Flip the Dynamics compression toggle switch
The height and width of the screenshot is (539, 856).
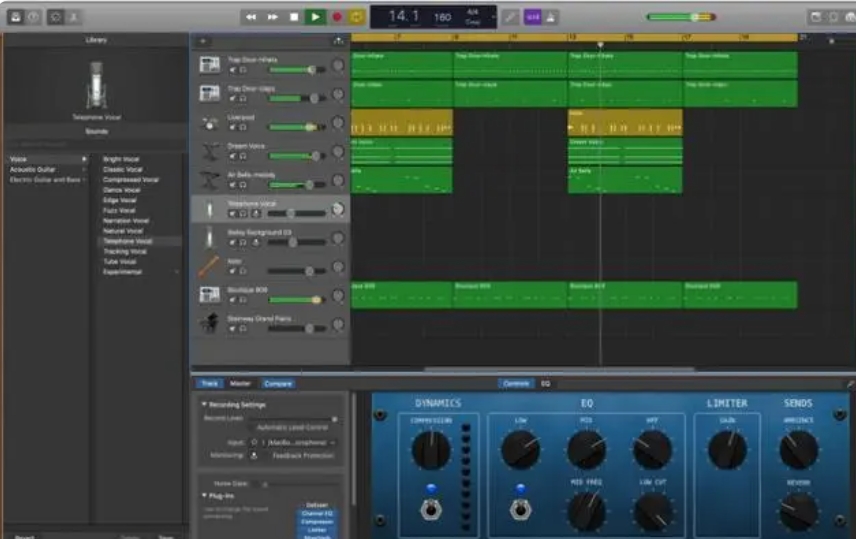(x=431, y=510)
